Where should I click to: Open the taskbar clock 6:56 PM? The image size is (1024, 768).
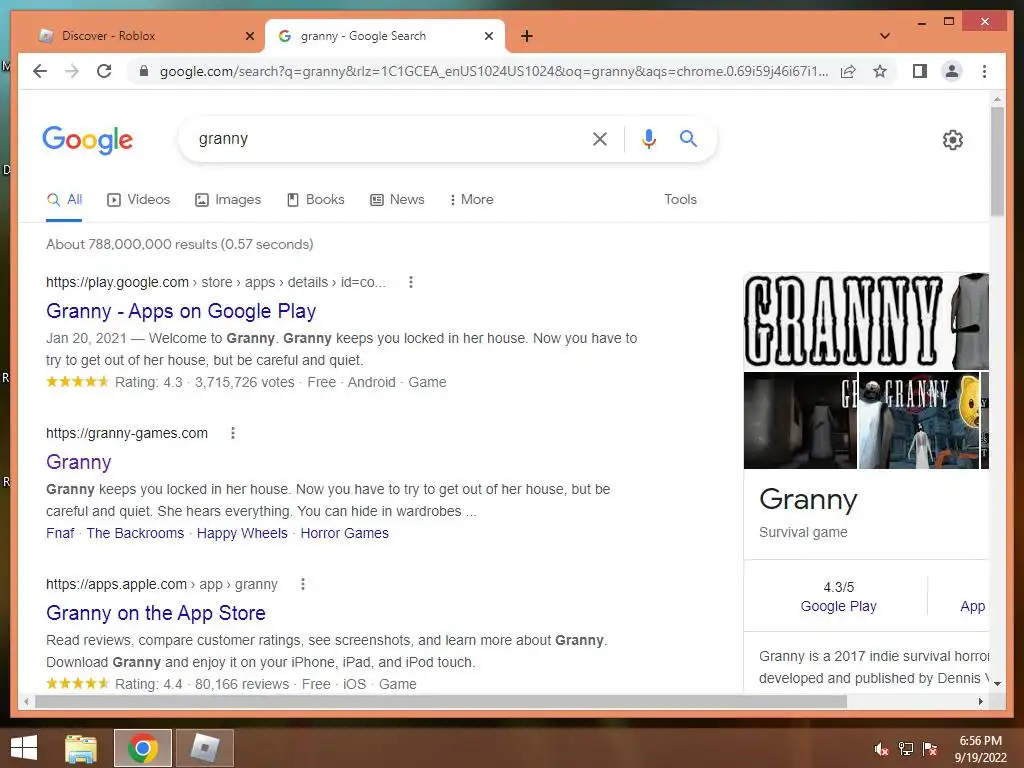980,749
